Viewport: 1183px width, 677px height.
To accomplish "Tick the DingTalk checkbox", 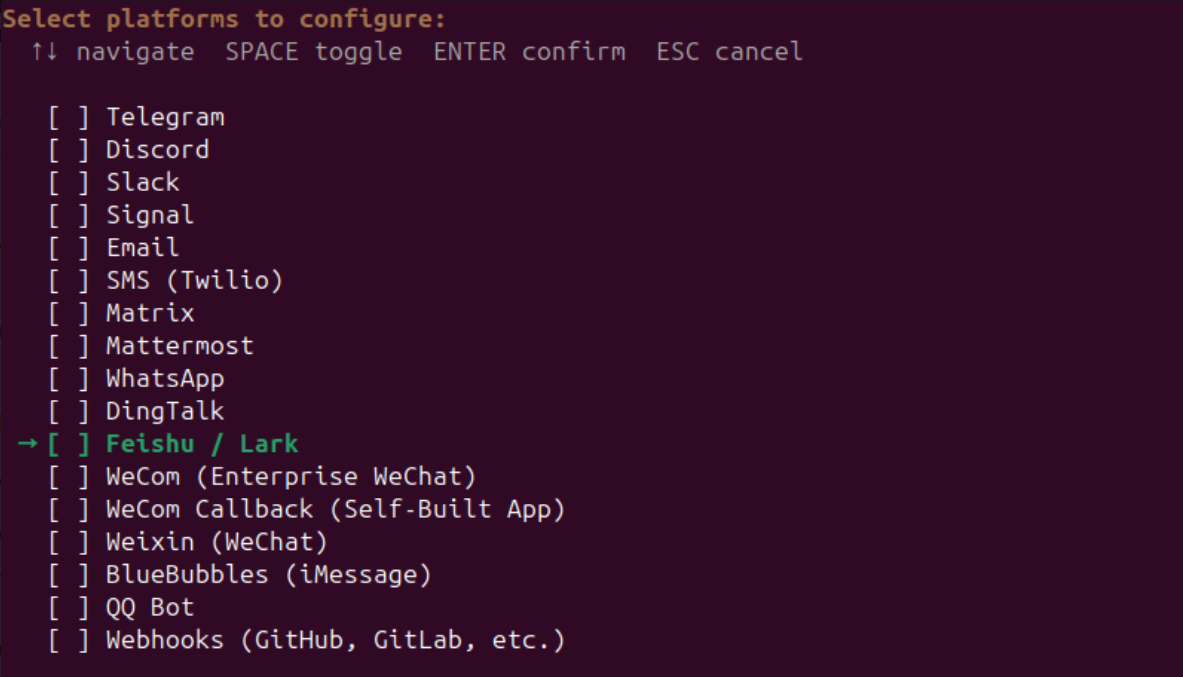I will pyautogui.click(x=69, y=412).
